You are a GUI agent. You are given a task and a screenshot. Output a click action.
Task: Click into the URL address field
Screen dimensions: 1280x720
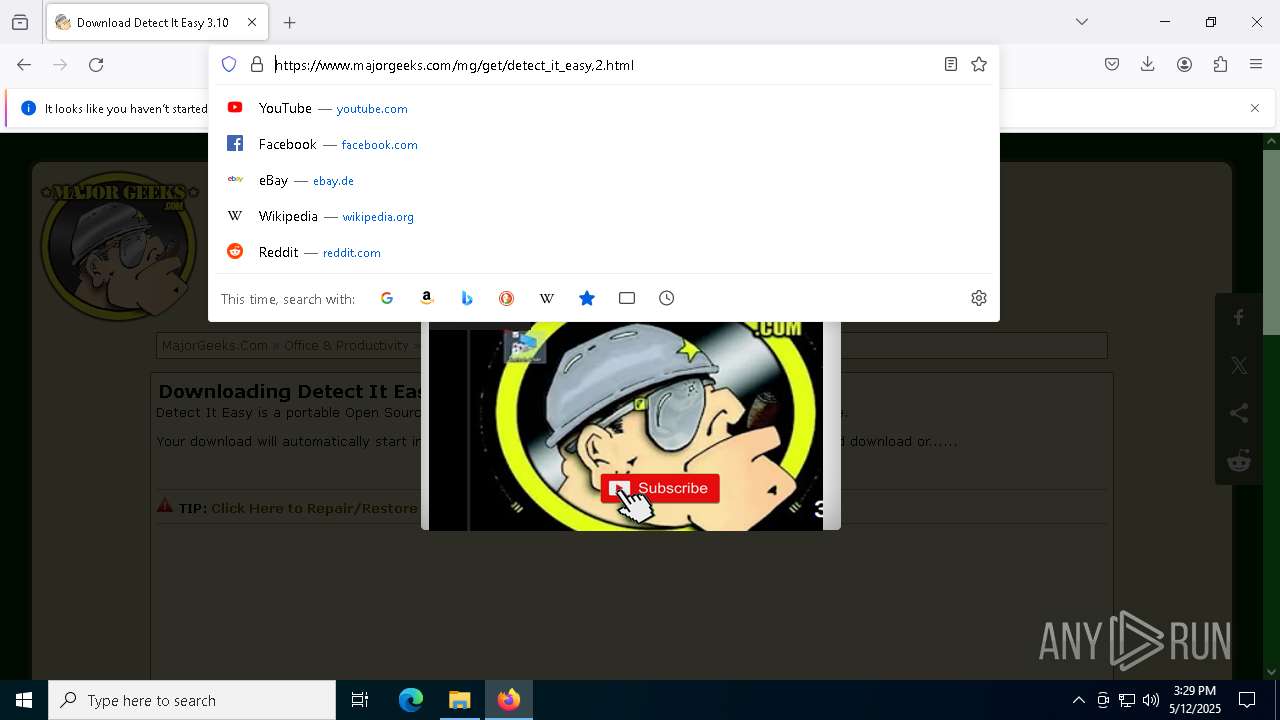pos(603,65)
